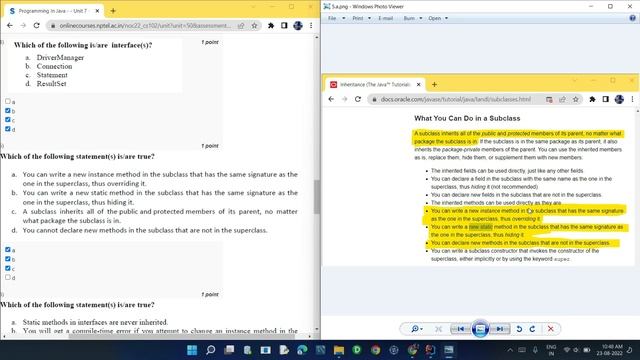Click Photo Viewer actual size button
Image resolution: width=640 pixels, height=360 pixels.
click(x=438, y=329)
